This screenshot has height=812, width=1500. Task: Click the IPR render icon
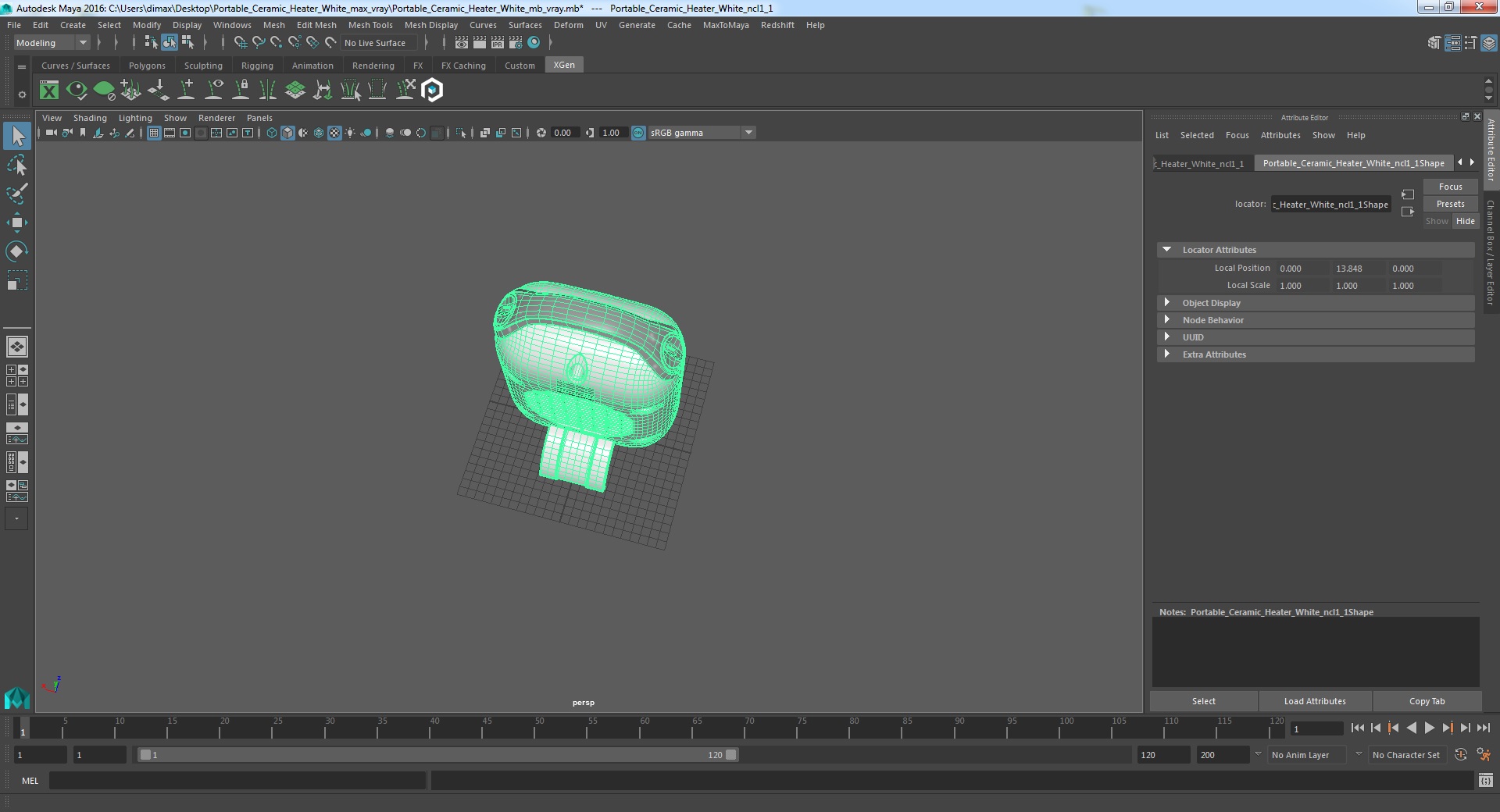click(498, 43)
